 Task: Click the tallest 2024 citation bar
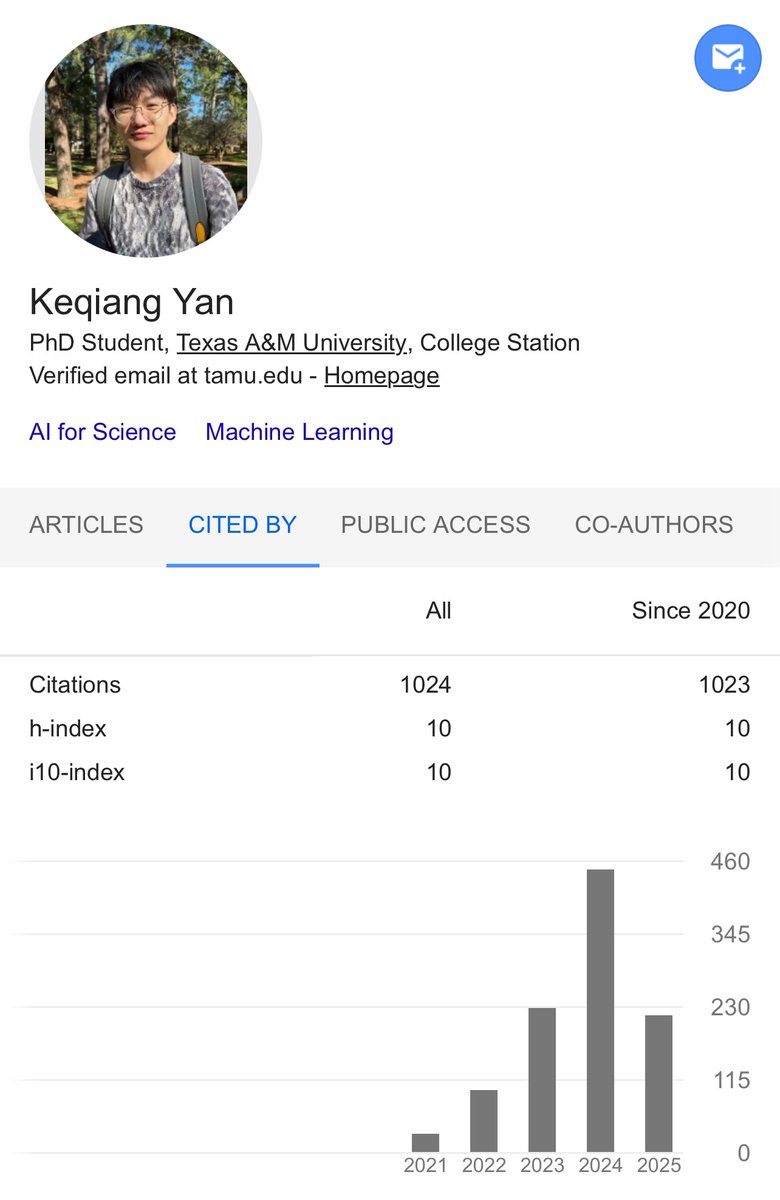pos(600,1011)
